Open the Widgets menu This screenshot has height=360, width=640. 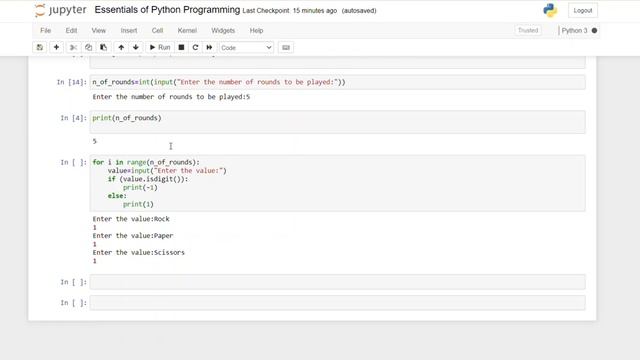[223, 31]
